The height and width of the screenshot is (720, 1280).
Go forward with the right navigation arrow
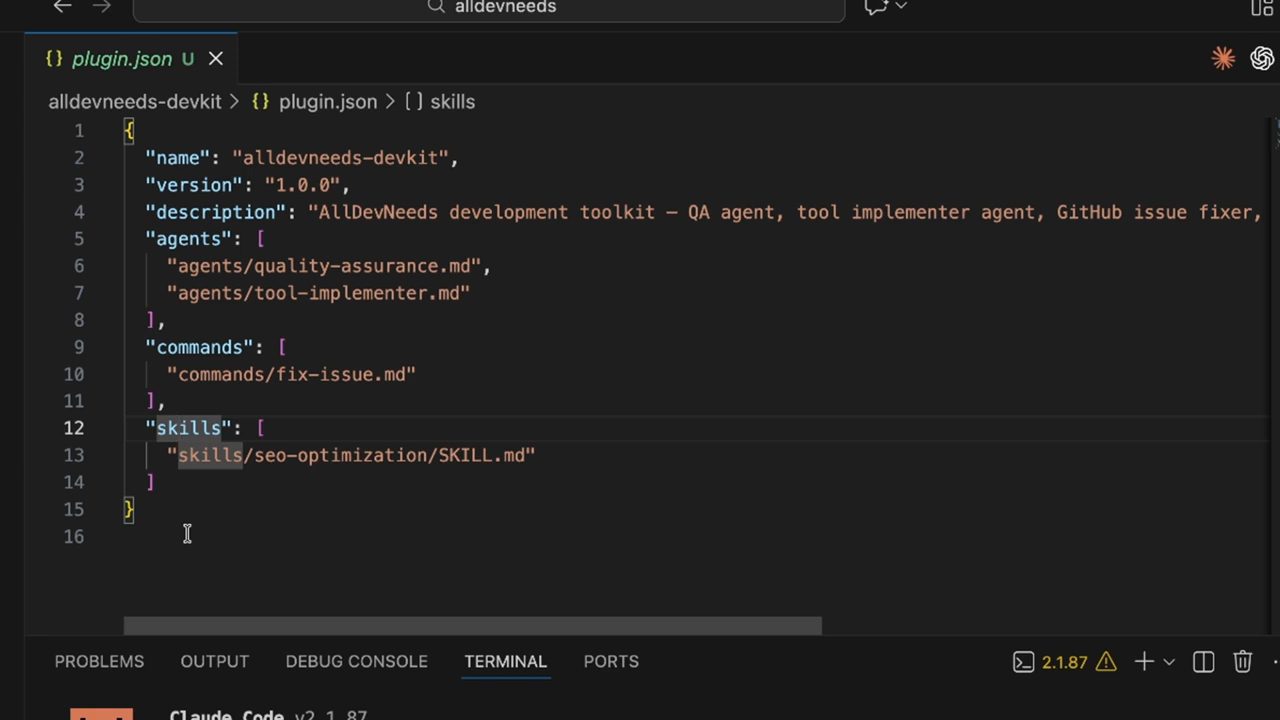(101, 6)
